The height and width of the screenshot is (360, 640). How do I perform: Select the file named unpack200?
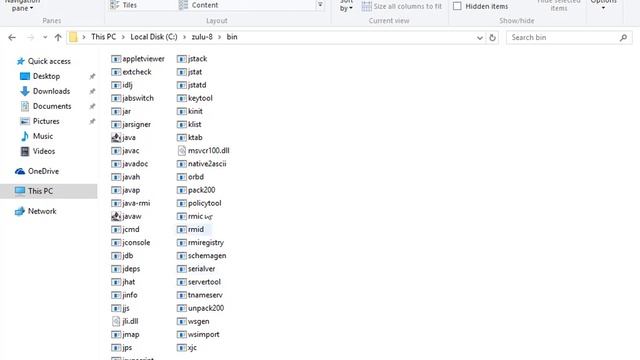point(200,308)
